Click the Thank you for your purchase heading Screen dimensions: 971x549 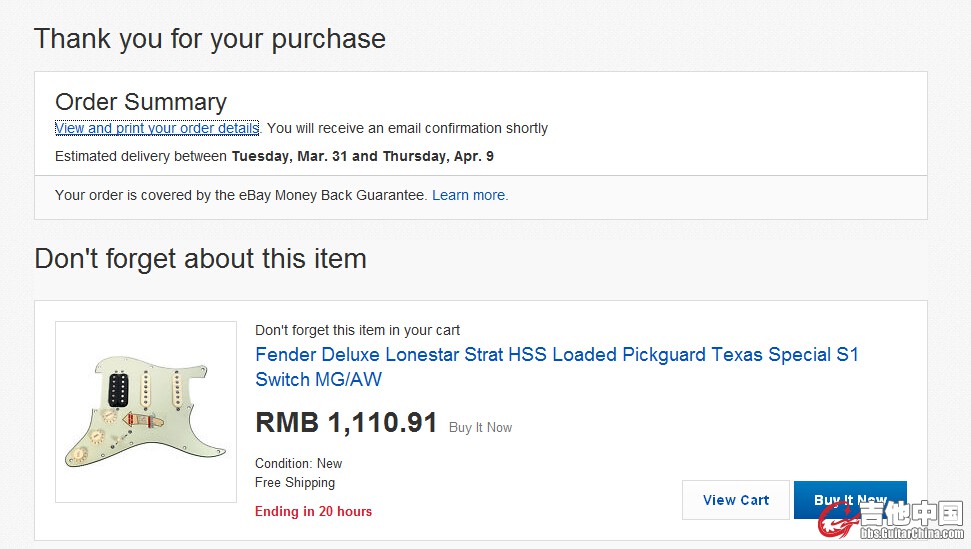coord(210,39)
